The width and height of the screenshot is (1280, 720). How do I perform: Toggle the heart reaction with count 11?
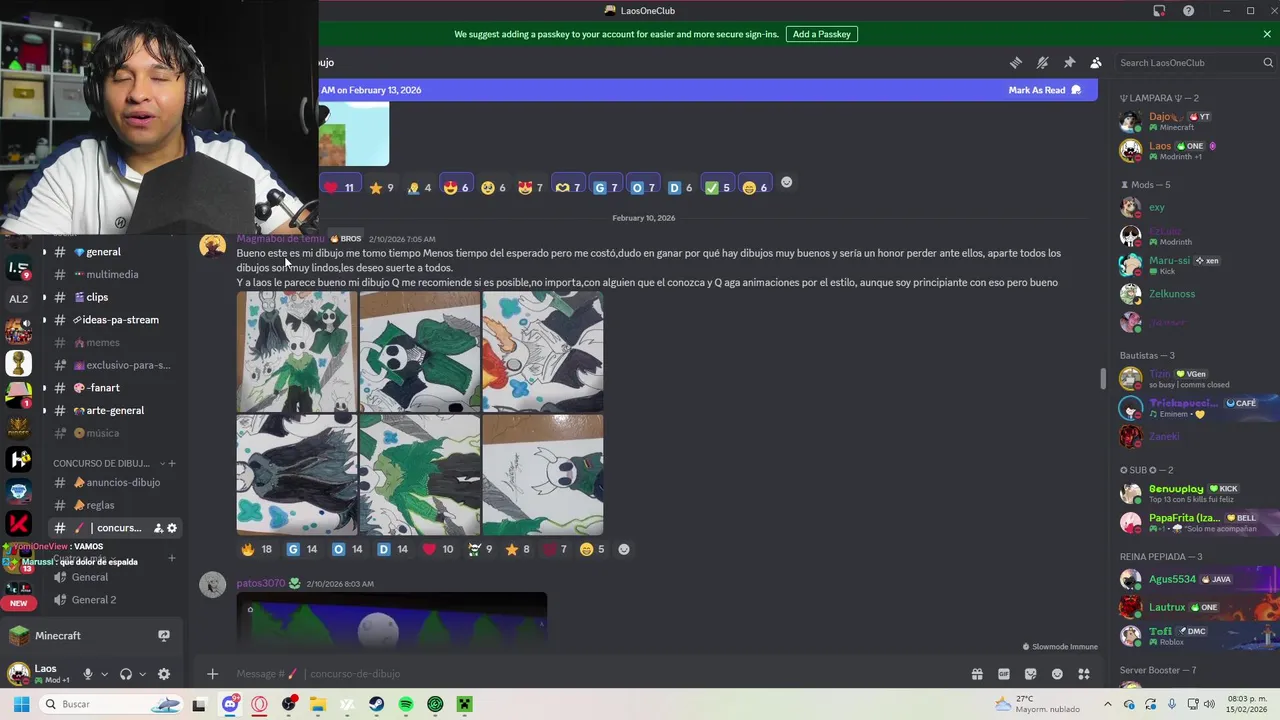(x=339, y=187)
